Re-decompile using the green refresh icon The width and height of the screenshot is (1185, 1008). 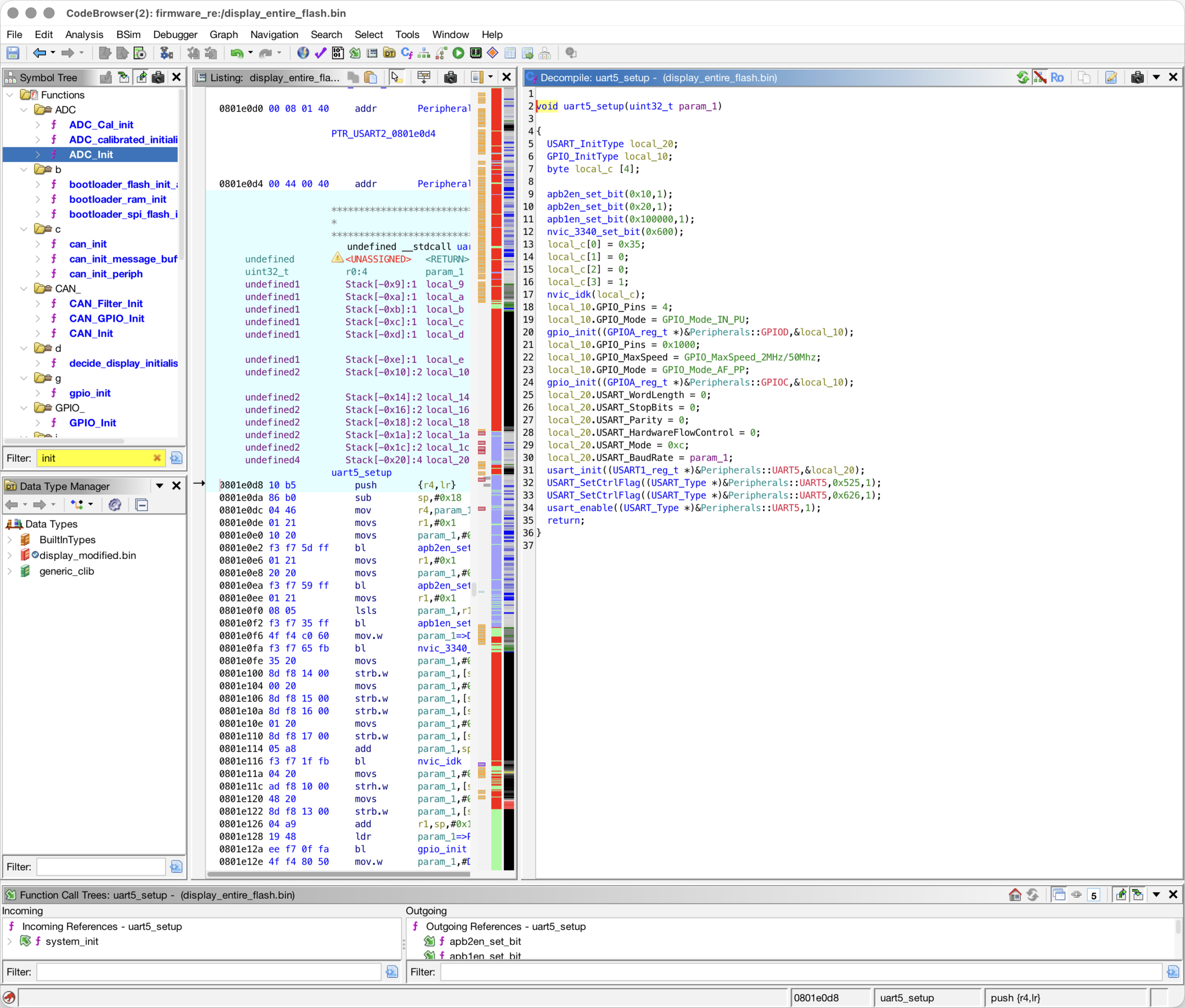(1023, 78)
